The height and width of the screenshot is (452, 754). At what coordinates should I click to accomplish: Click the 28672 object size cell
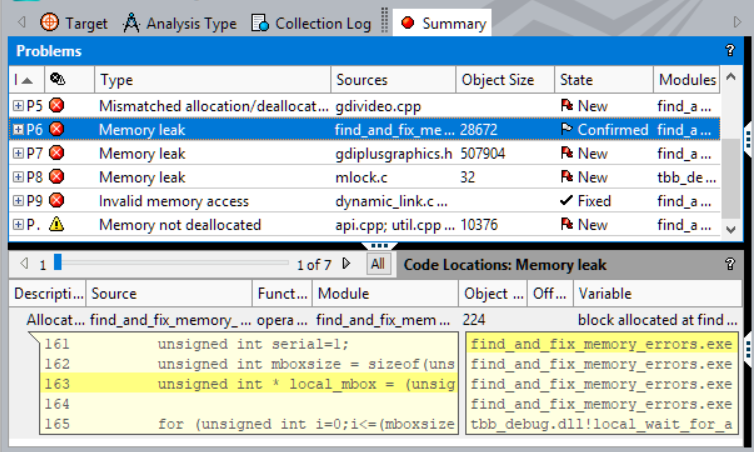pyautogui.click(x=478, y=129)
